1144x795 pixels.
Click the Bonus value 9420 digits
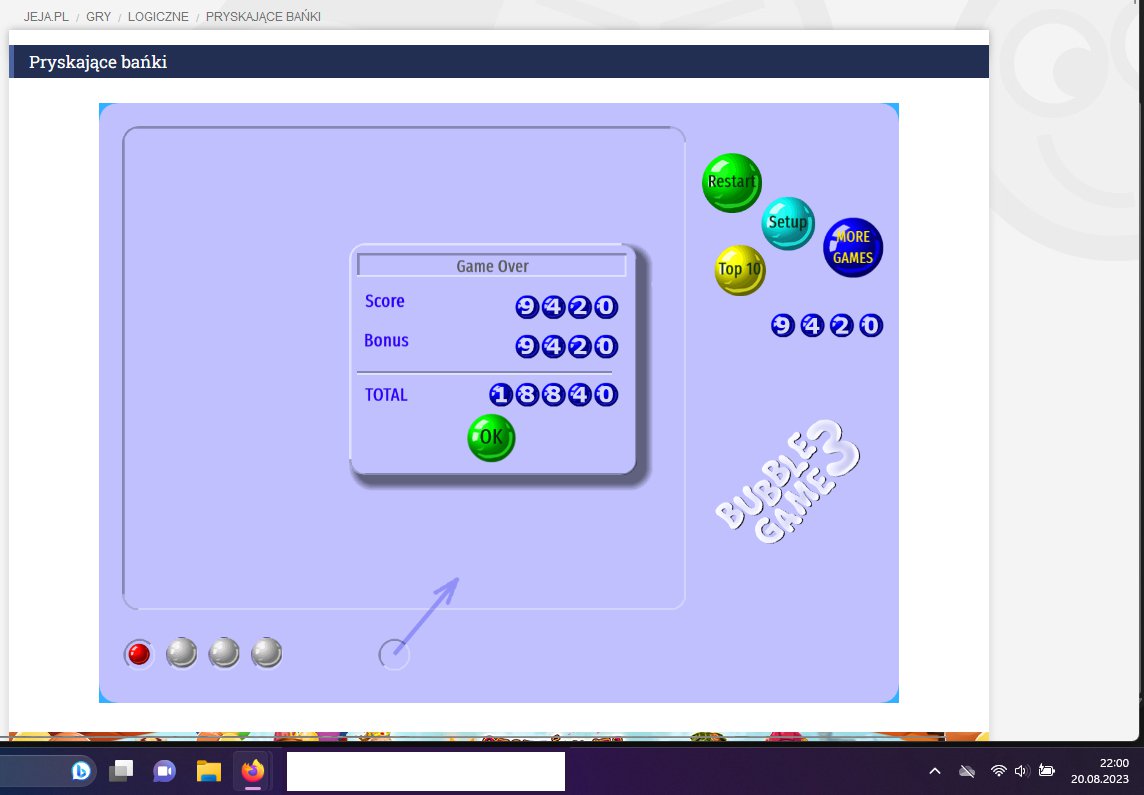[x=567, y=346]
